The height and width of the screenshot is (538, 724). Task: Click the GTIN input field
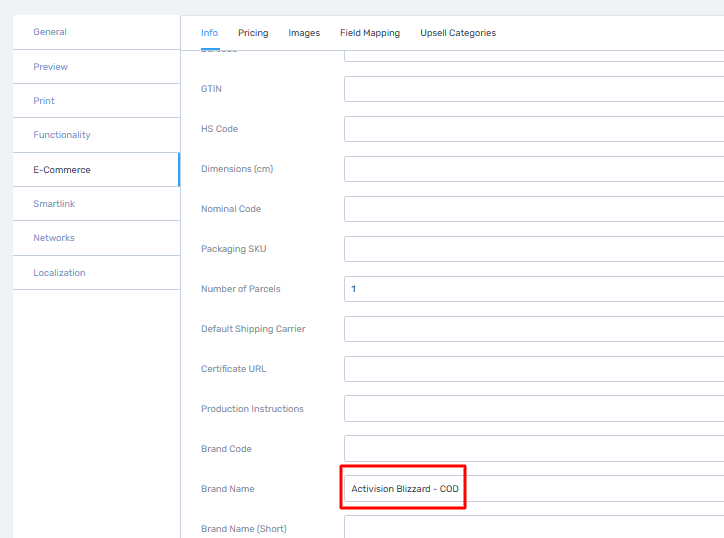(533, 89)
